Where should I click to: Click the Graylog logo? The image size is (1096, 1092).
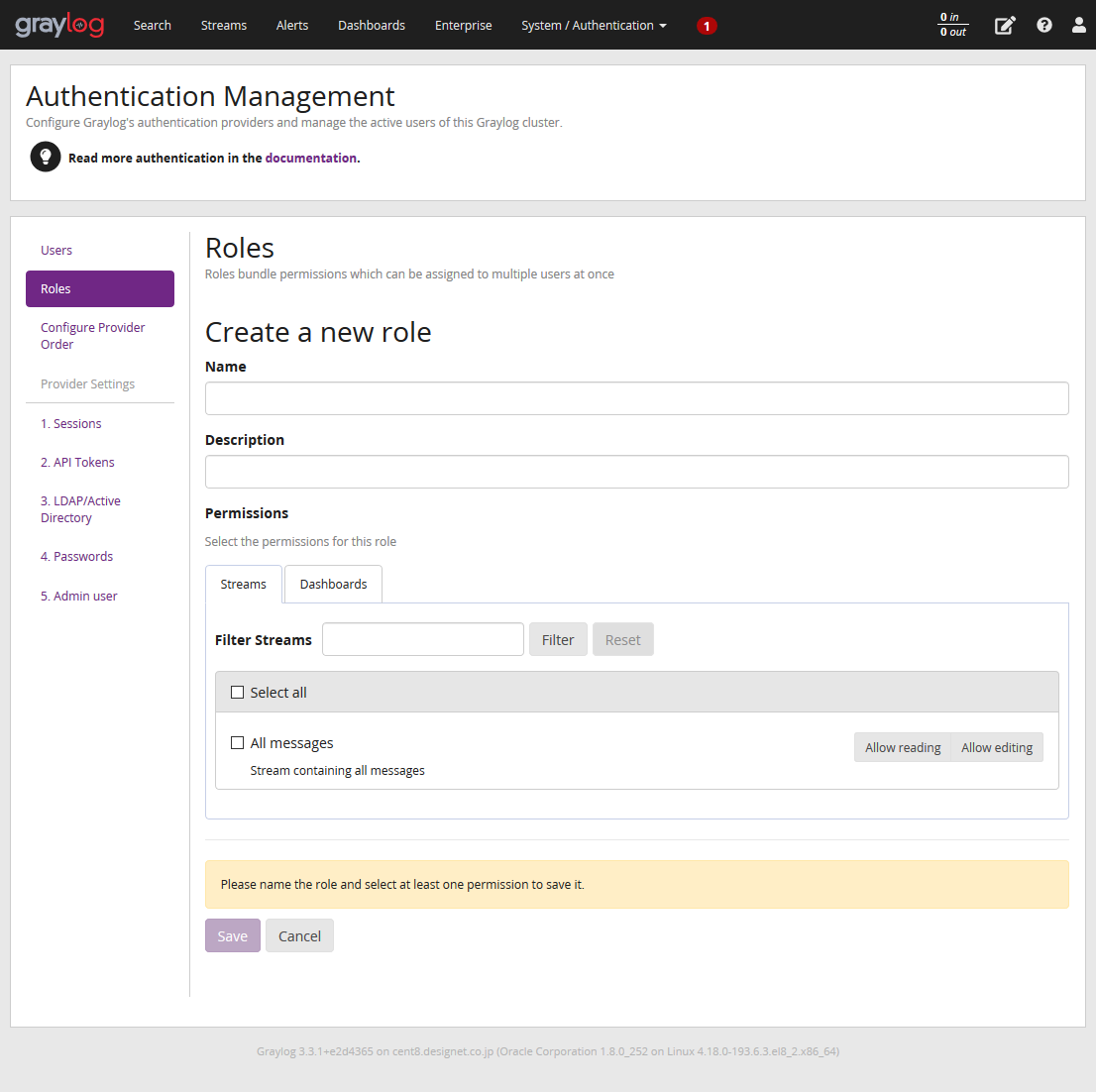point(59,25)
